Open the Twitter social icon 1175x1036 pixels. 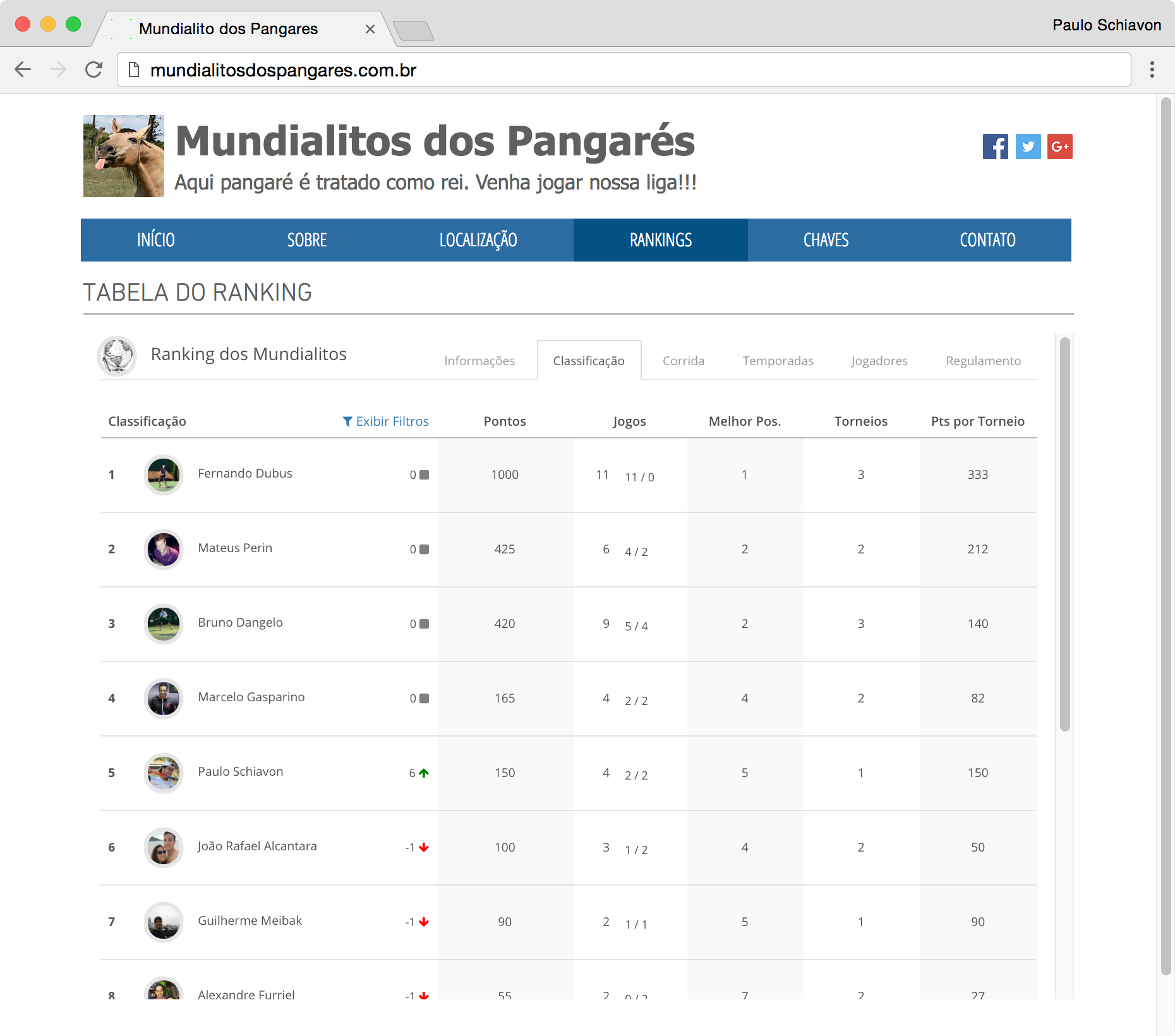click(x=1028, y=147)
